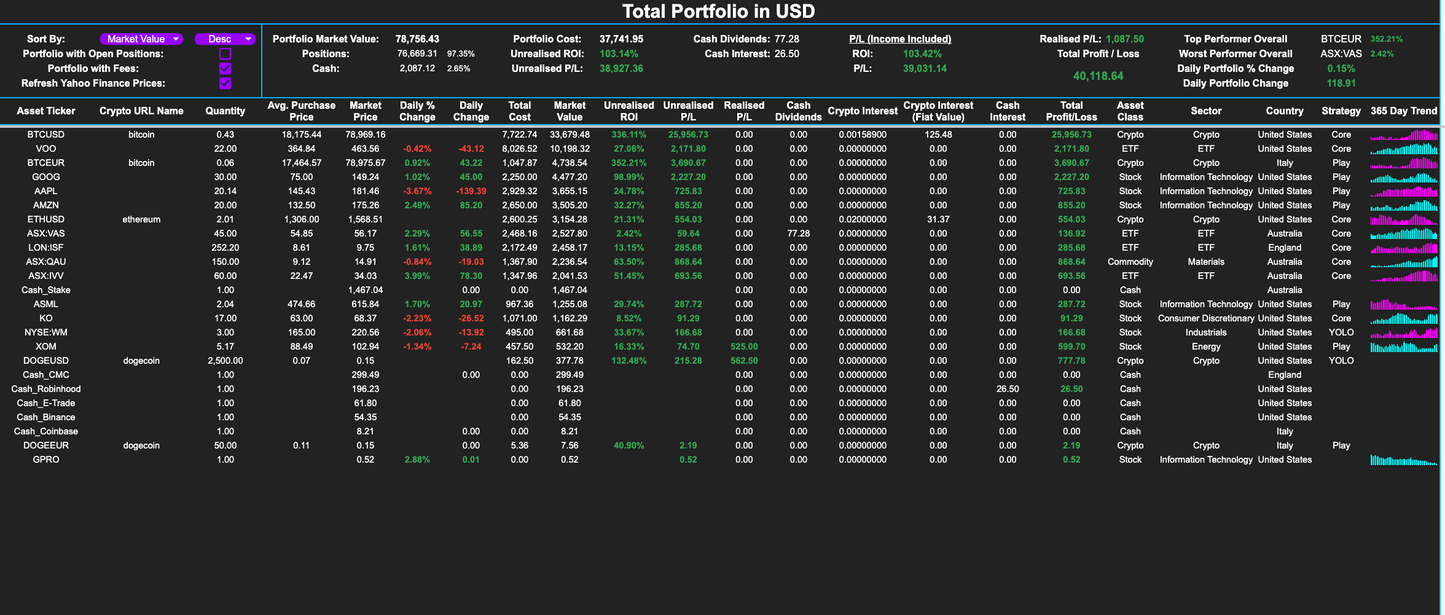
Task: Click the NYSE:WM YOLO strategy cell
Action: tap(1341, 332)
